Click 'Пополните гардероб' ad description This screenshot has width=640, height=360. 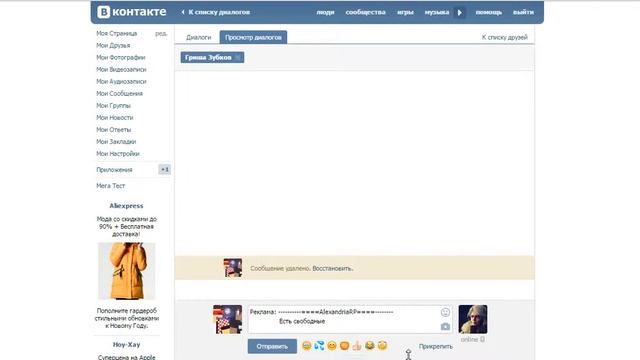pyautogui.click(x=127, y=318)
